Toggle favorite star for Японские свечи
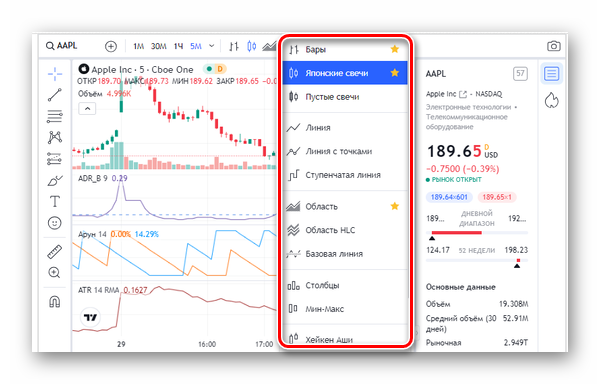 point(395,73)
